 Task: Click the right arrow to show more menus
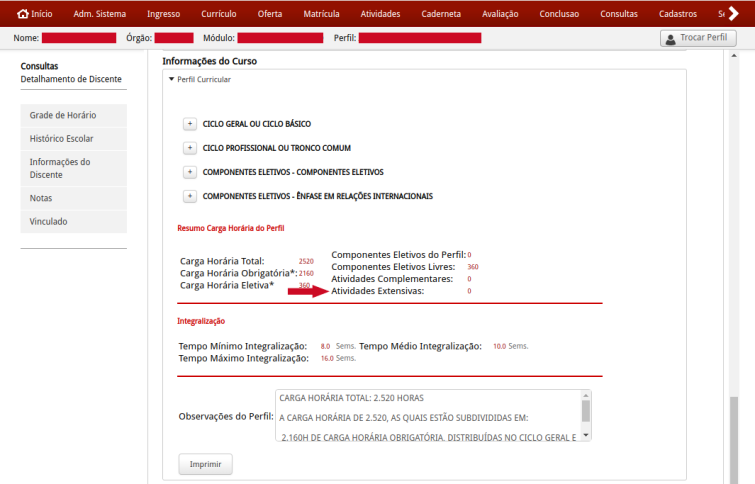(x=734, y=13)
